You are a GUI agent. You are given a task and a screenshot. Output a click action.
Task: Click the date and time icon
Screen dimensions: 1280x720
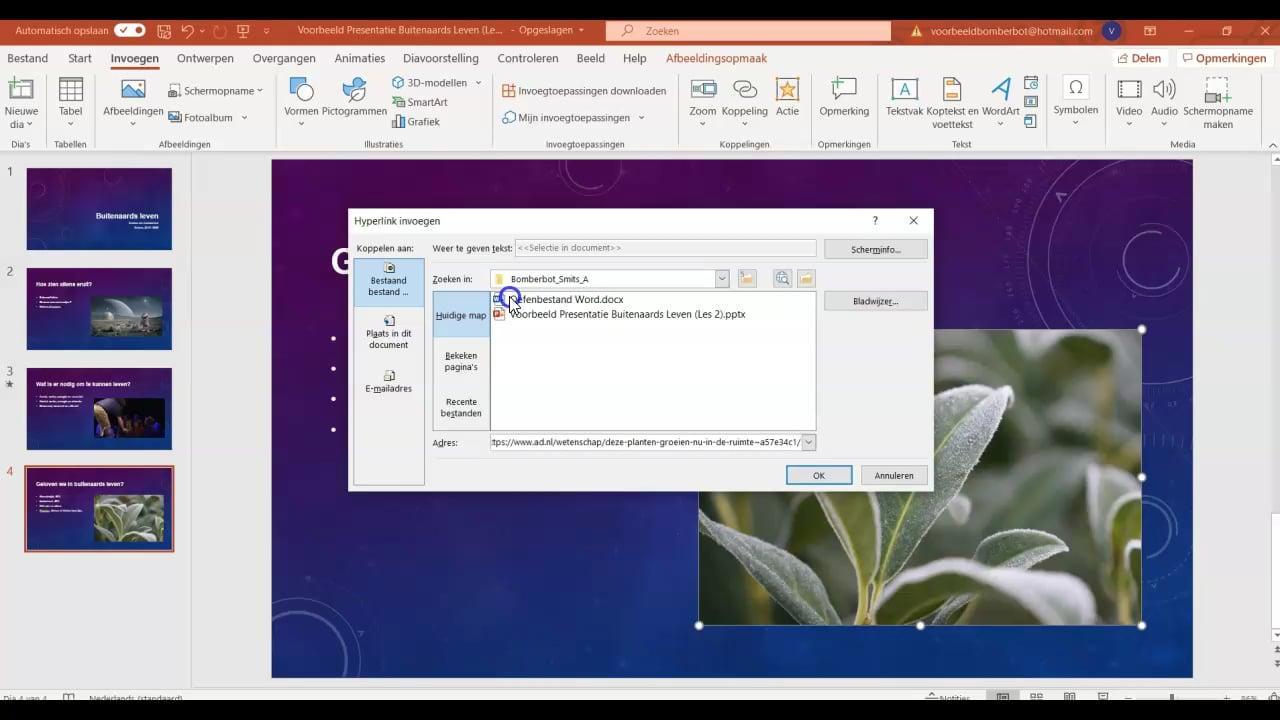[1031, 83]
